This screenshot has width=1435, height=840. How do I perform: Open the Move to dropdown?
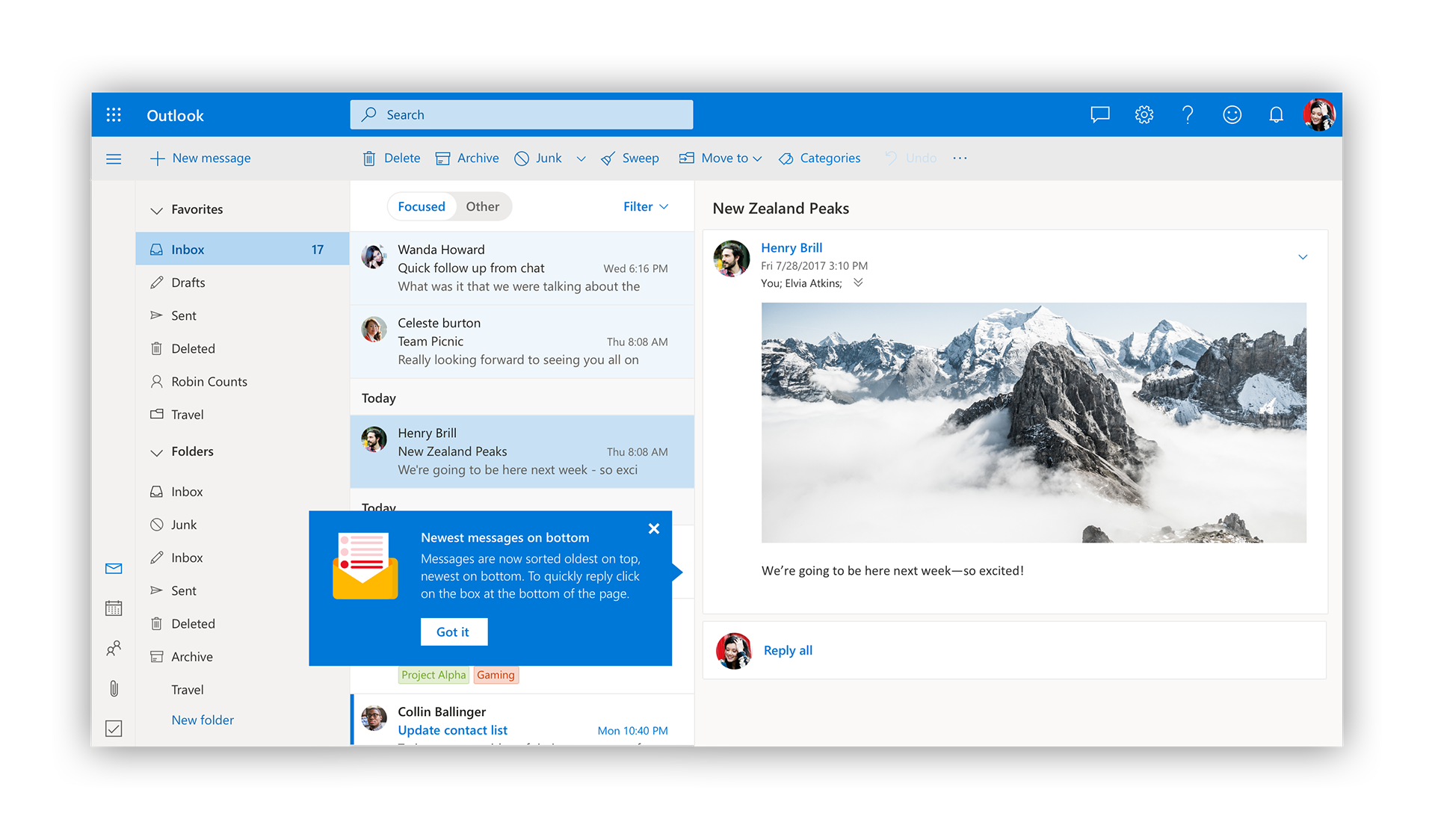pyautogui.click(x=720, y=158)
